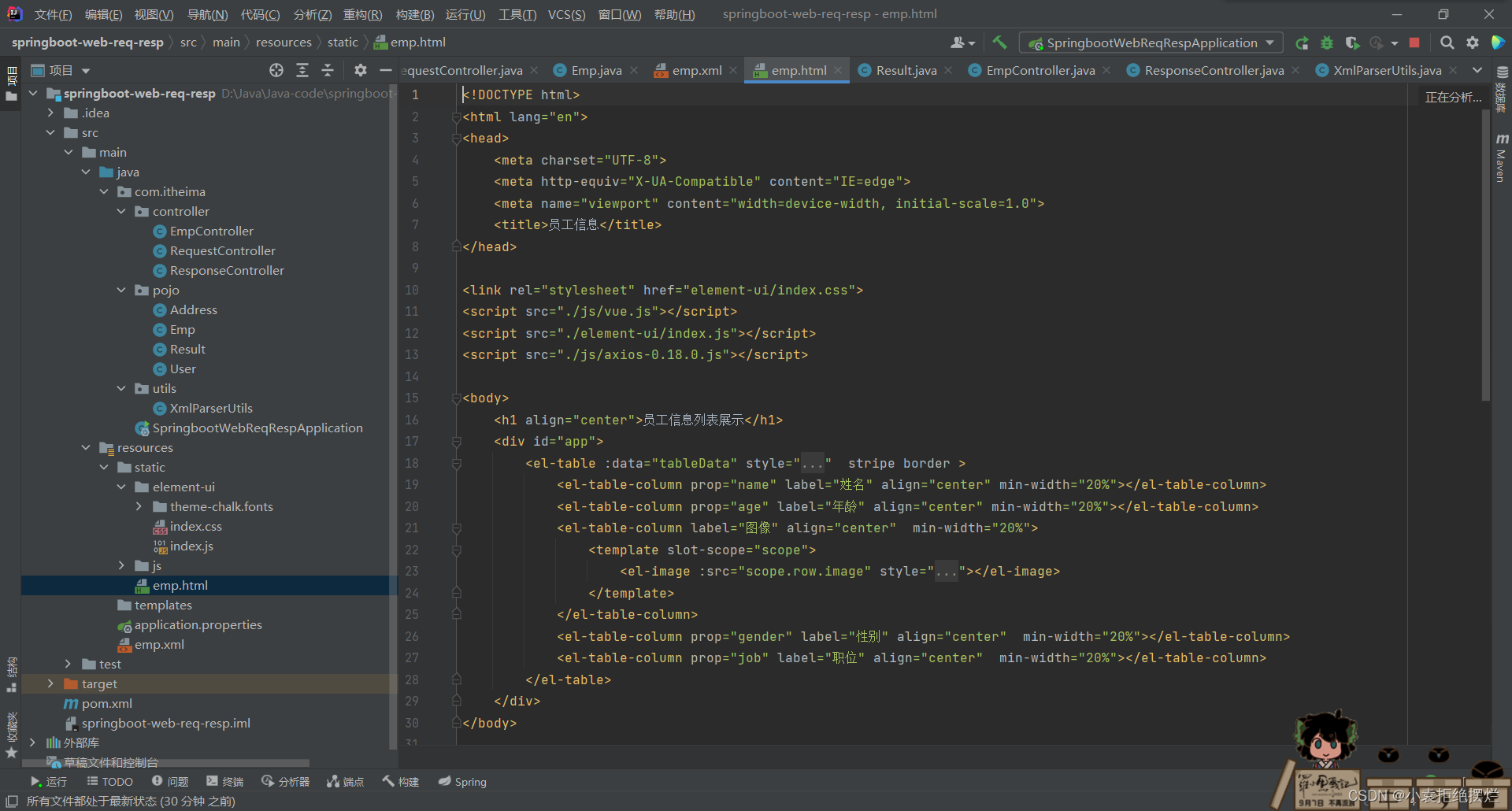
Task: Open the SpringbootWebReqRespApplication run configuration dropdown
Action: pos(1151,43)
